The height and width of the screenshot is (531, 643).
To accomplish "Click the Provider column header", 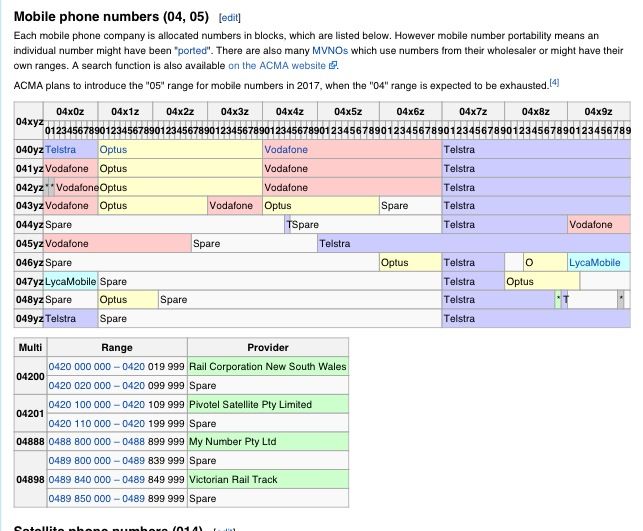I will tap(268, 347).
